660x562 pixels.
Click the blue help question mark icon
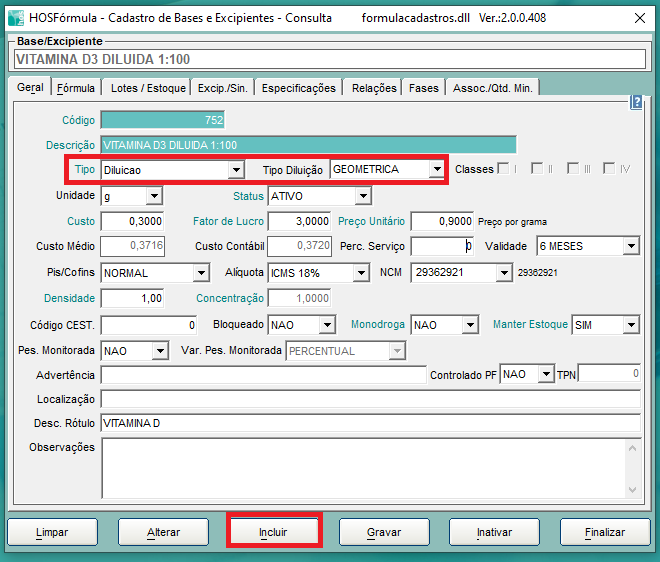click(x=636, y=102)
